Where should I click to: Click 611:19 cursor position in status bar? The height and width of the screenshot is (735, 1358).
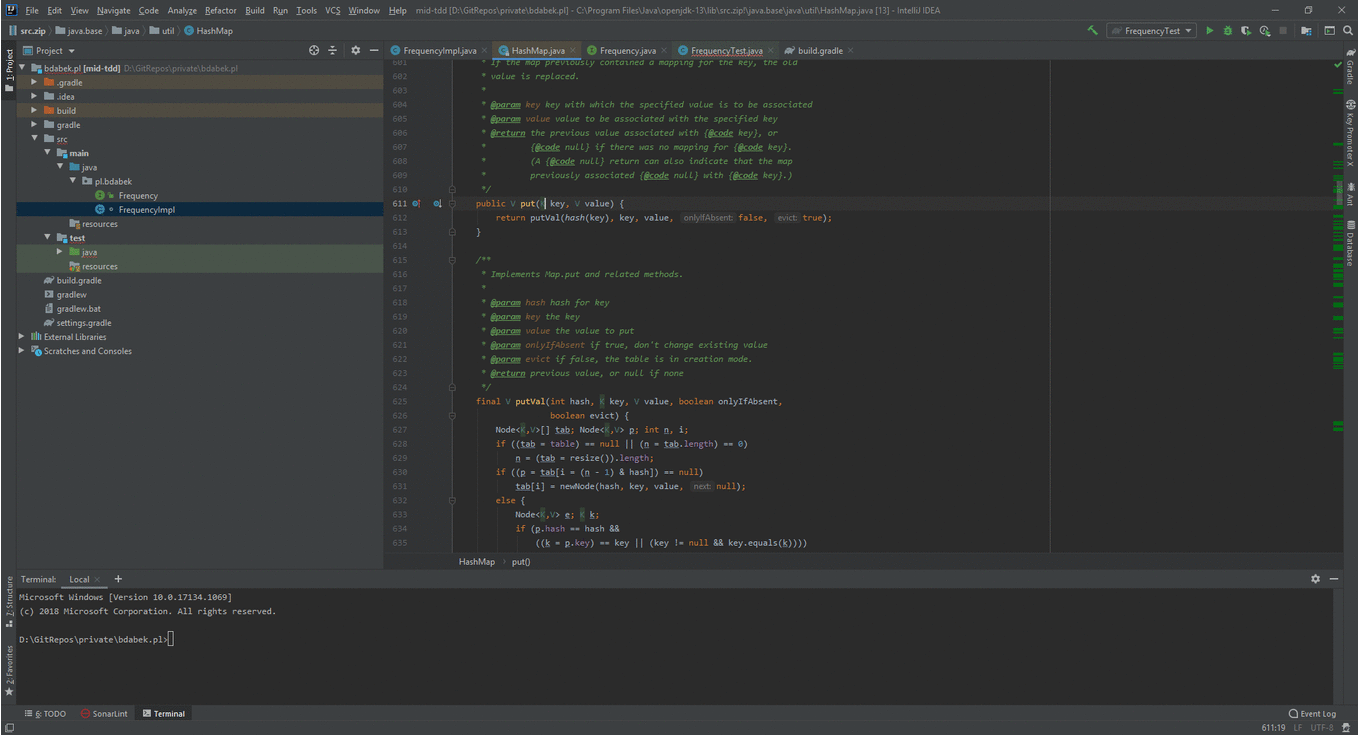tap(1273, 728)
